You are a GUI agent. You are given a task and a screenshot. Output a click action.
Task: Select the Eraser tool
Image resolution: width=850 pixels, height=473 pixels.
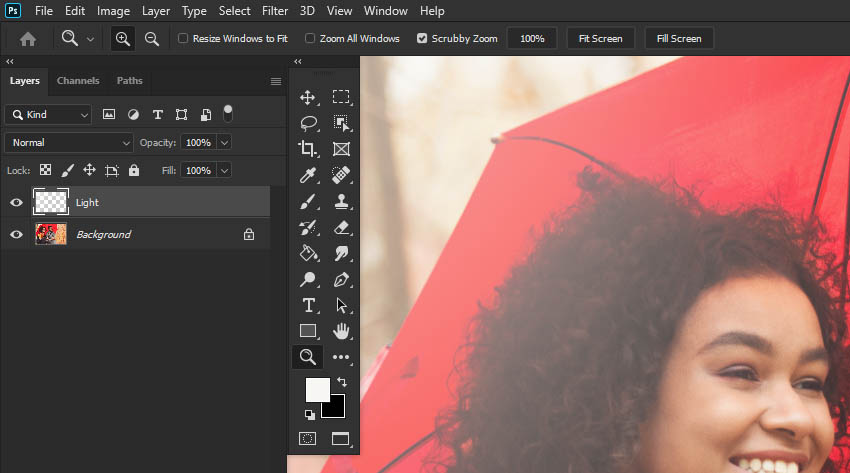coord(341,228)
